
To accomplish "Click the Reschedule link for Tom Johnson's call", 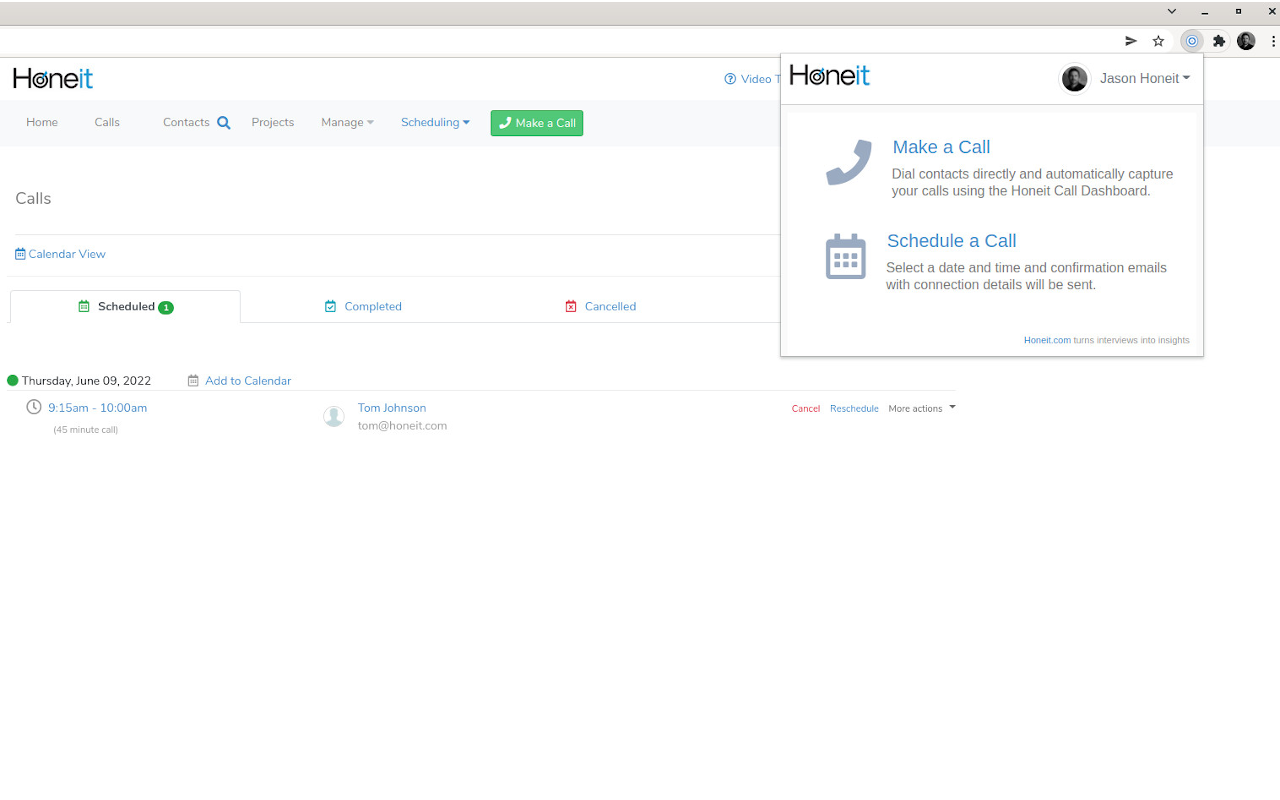I will (854, 408).
